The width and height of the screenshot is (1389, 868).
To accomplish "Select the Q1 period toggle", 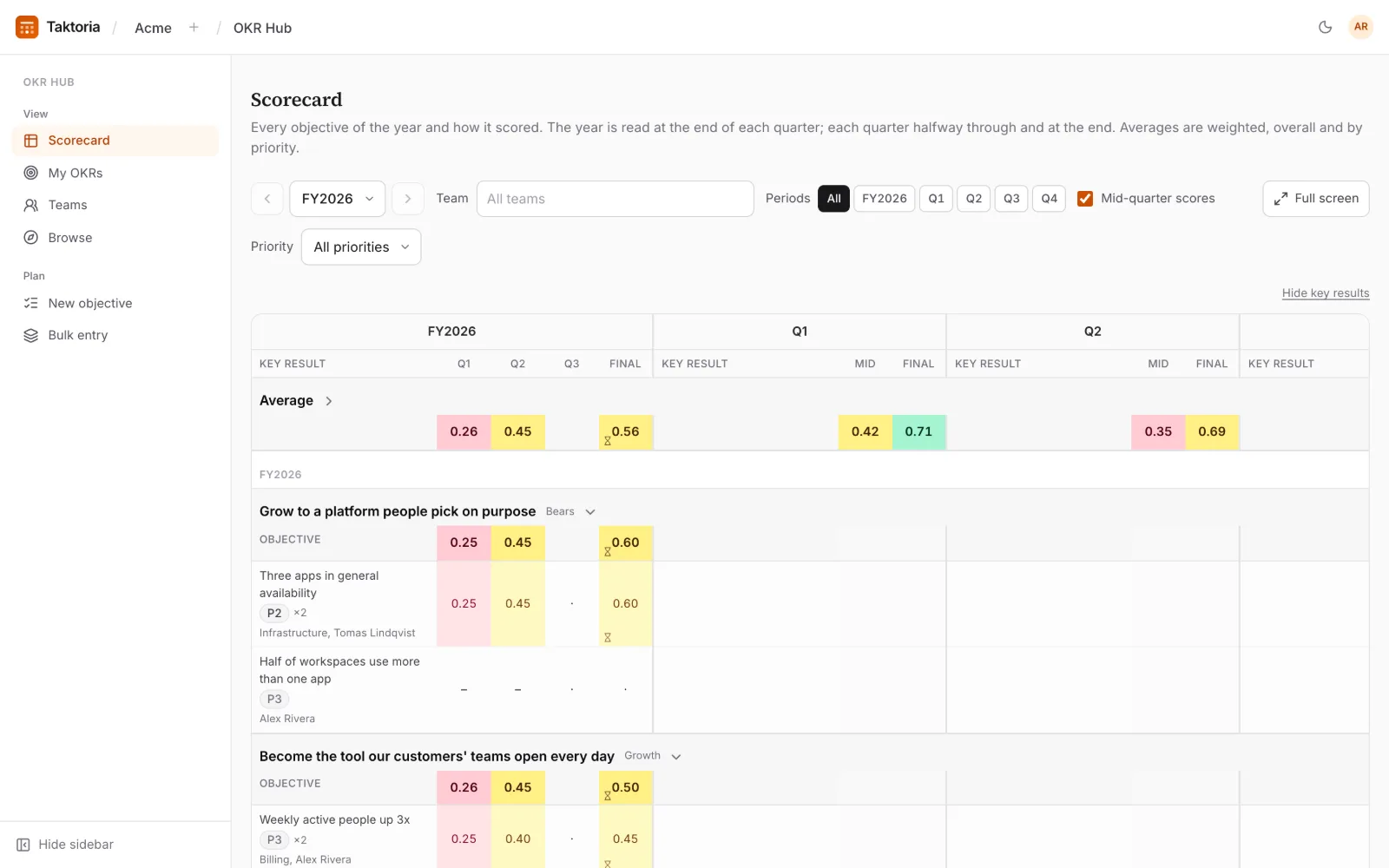I will [x=936, y=199].
